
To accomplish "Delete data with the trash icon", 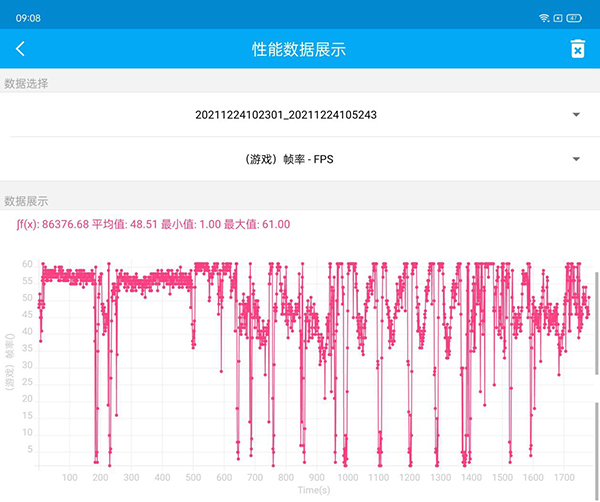I will click(x=577, y=49).
